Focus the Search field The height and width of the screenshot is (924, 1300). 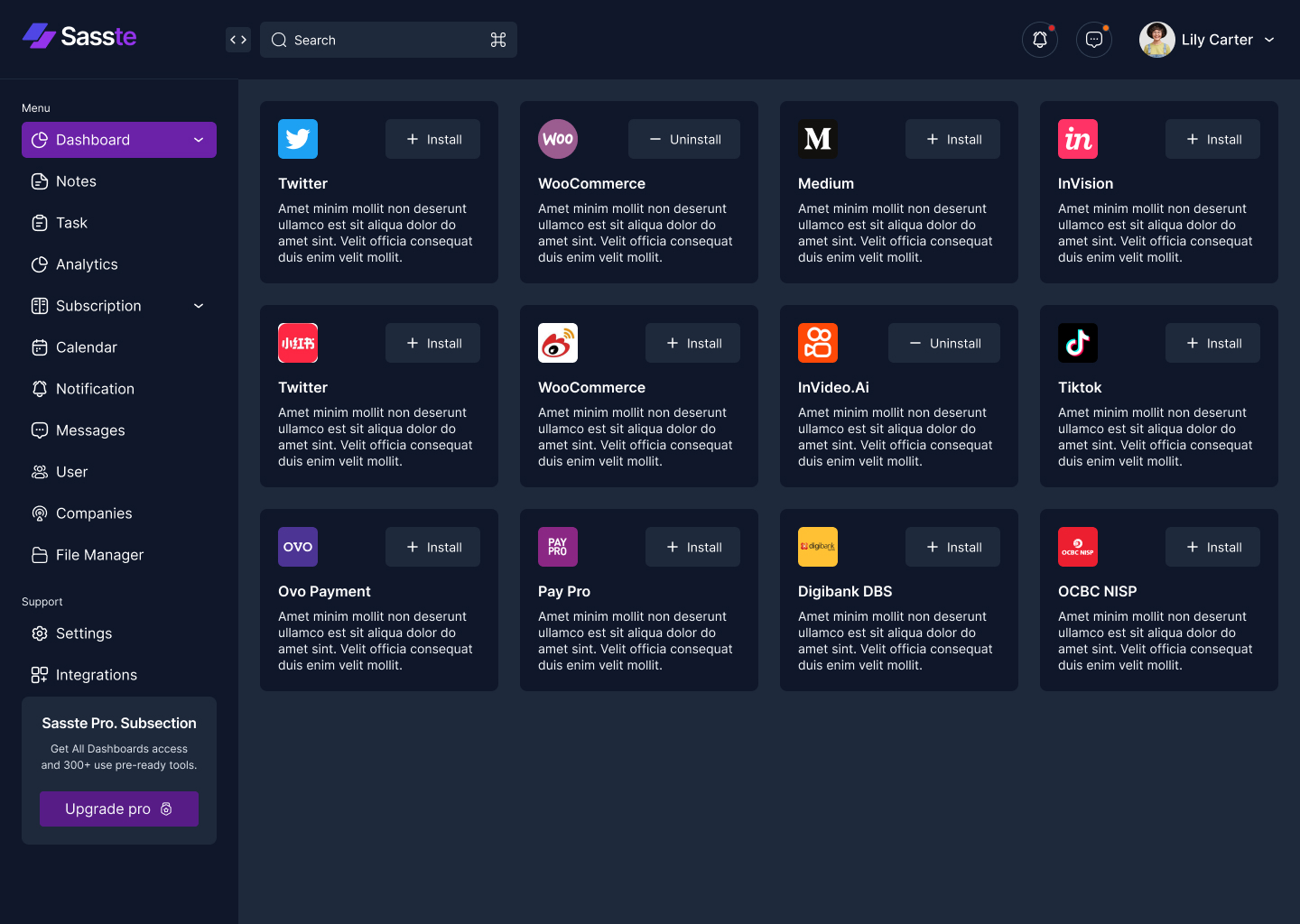coord(388,40)
